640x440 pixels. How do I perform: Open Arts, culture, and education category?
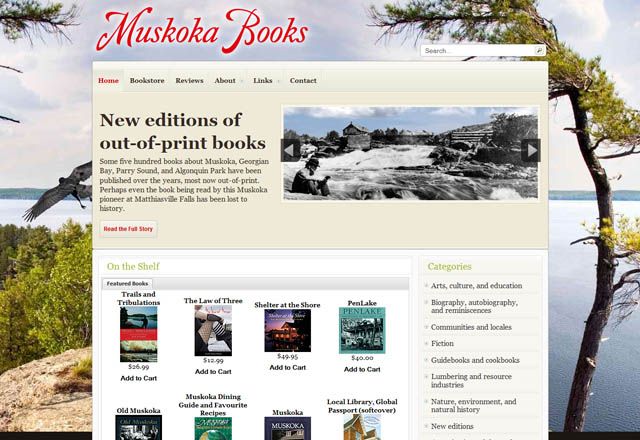(x=476, y=286)
